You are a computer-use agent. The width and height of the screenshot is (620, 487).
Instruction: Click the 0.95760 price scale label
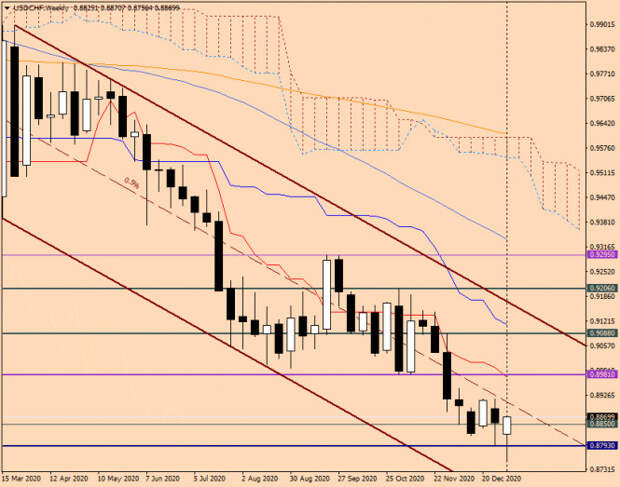click(603, 148)
